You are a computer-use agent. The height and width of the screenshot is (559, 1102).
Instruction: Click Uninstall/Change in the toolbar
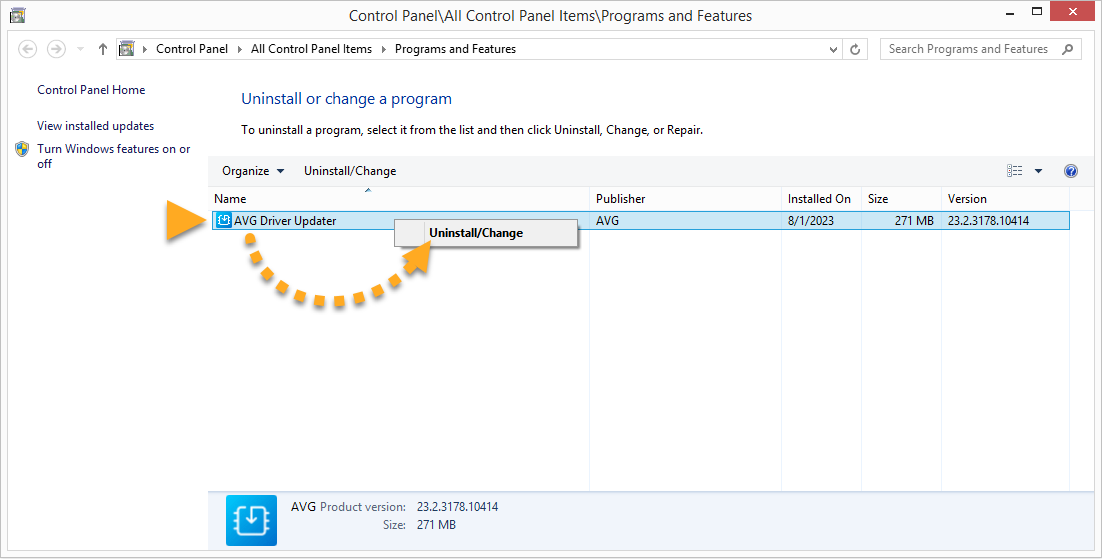350,171
